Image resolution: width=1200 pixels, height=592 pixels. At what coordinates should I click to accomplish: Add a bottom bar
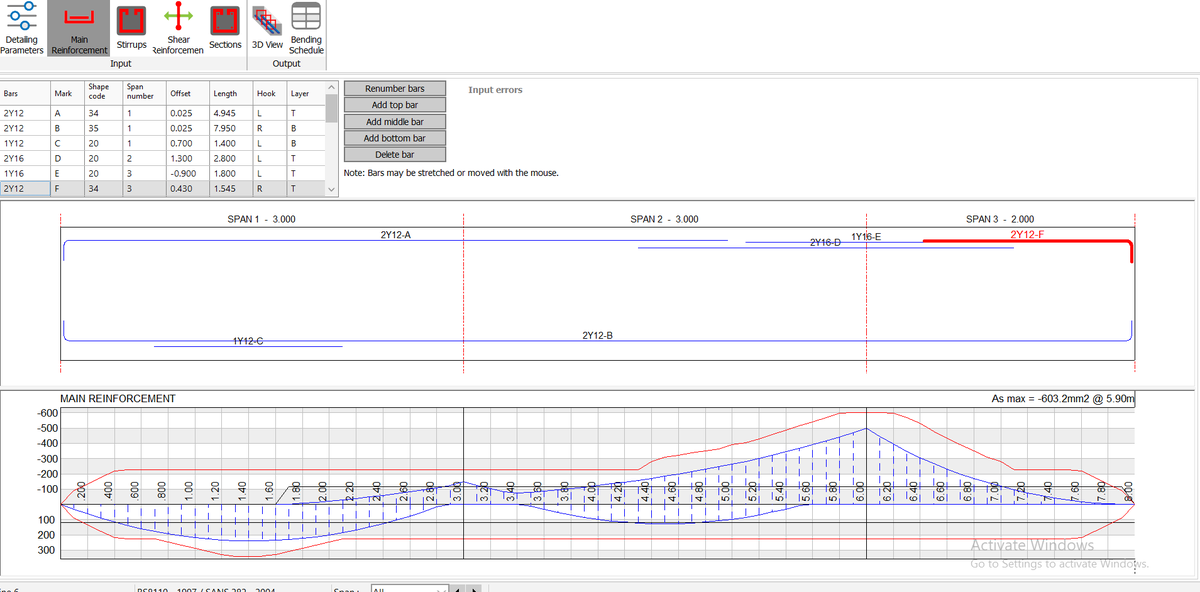coord(394,138)
